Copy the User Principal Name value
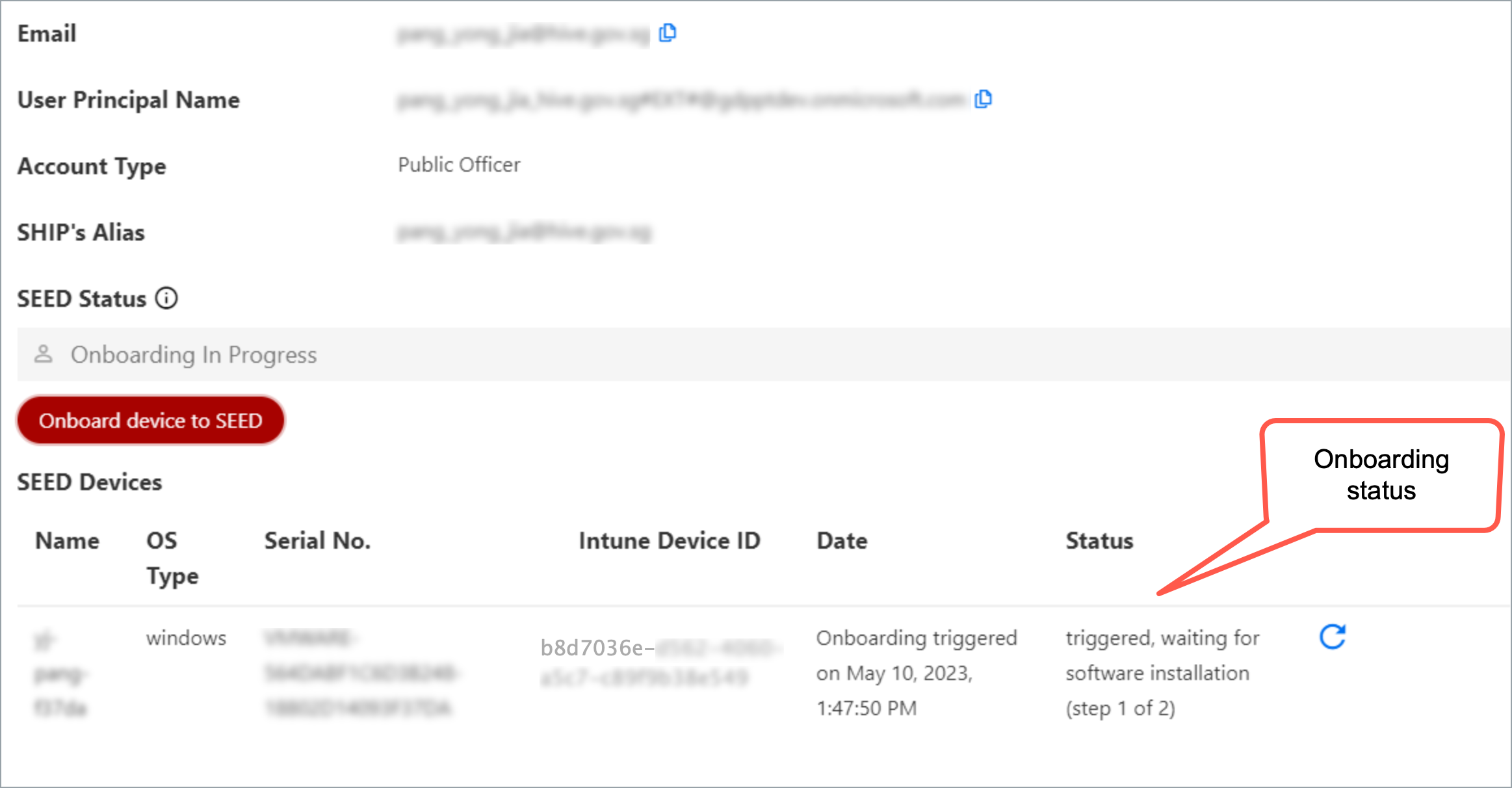Screen dimensions: 1512x788 [984, 99]
